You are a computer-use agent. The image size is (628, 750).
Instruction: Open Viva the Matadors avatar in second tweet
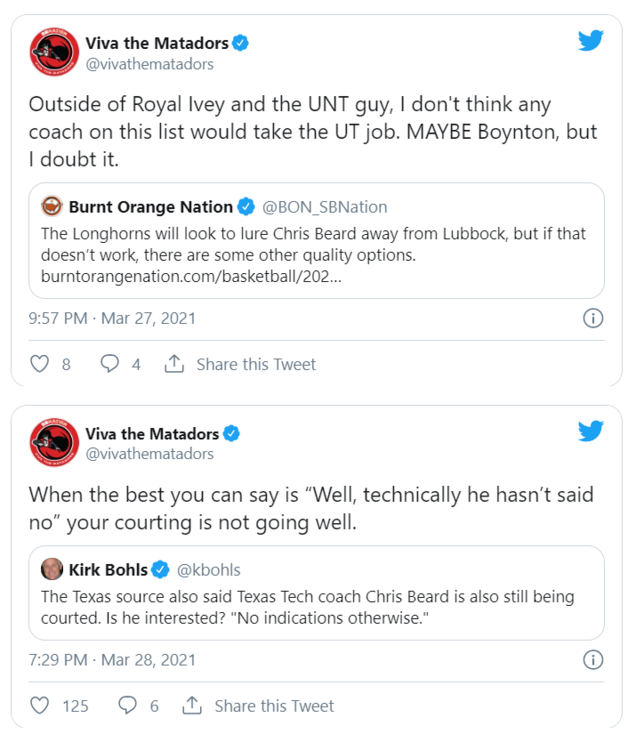coord(54,443)
